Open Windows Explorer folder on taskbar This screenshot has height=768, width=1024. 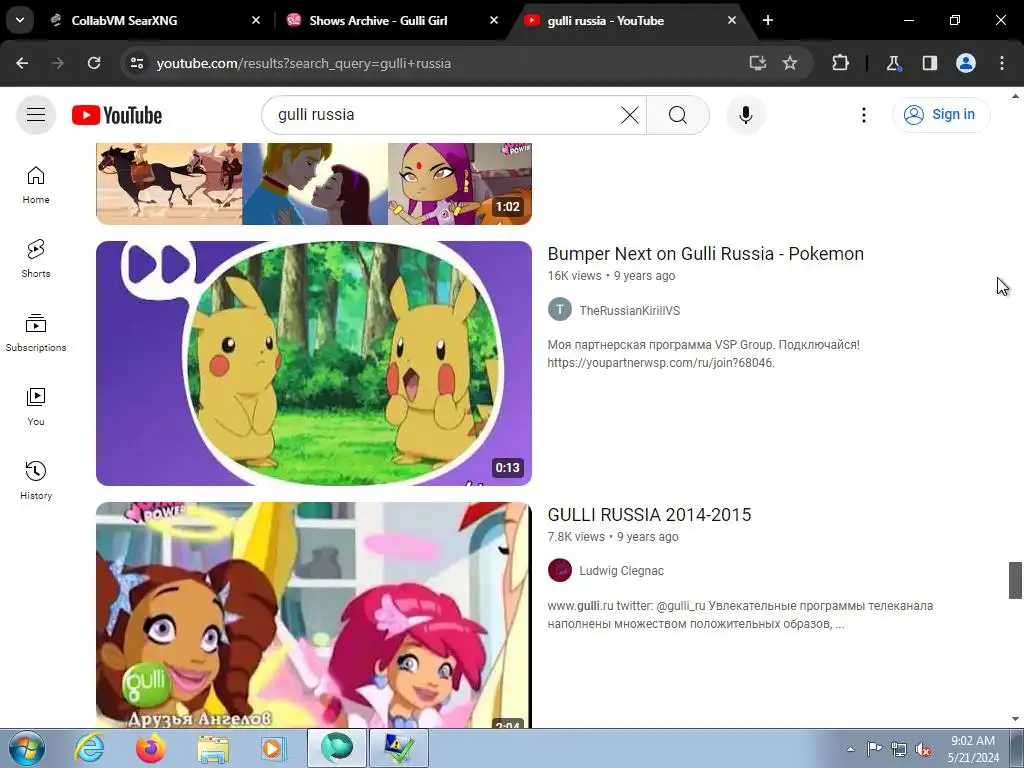213,748
